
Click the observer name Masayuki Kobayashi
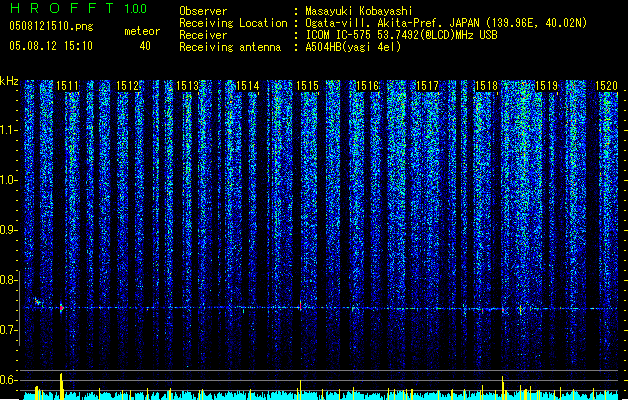[x=358, y=11]
